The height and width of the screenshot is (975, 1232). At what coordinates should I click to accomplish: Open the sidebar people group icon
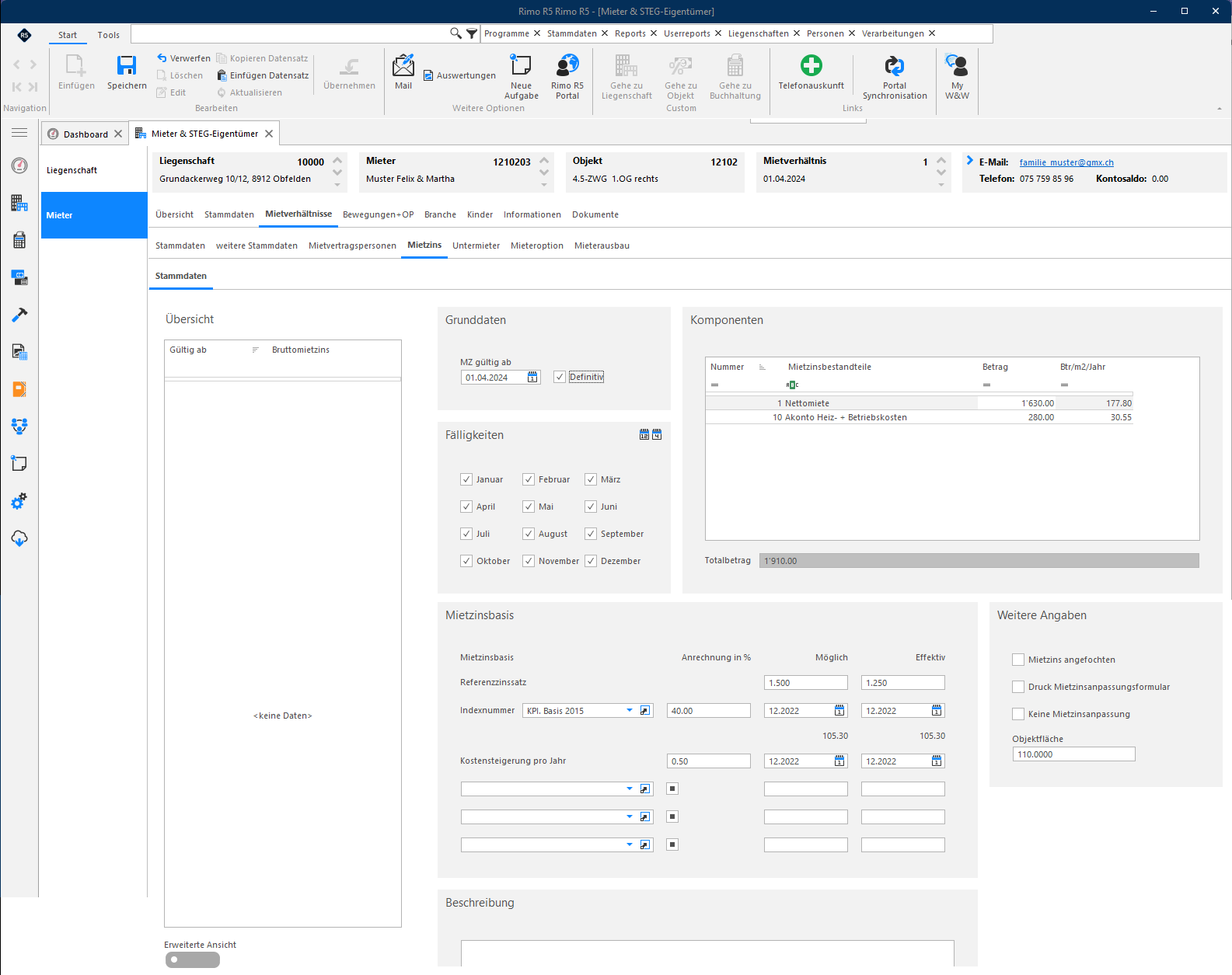point(19,427)
